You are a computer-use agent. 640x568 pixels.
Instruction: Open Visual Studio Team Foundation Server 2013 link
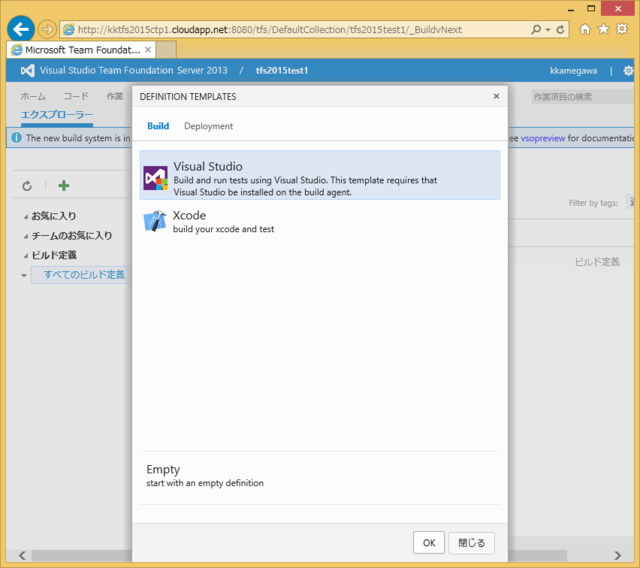(x=134, y=71)
